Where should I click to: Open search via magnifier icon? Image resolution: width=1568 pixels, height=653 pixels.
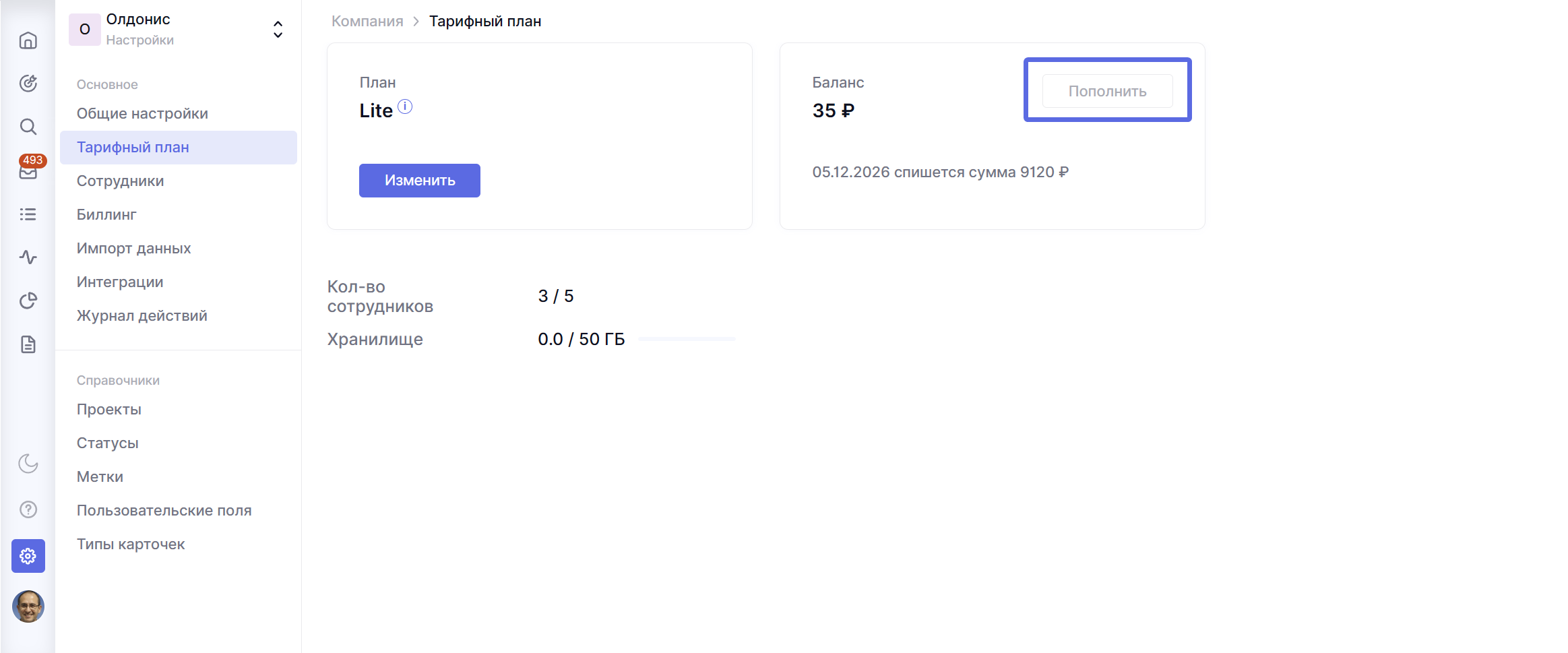point(28,127)
